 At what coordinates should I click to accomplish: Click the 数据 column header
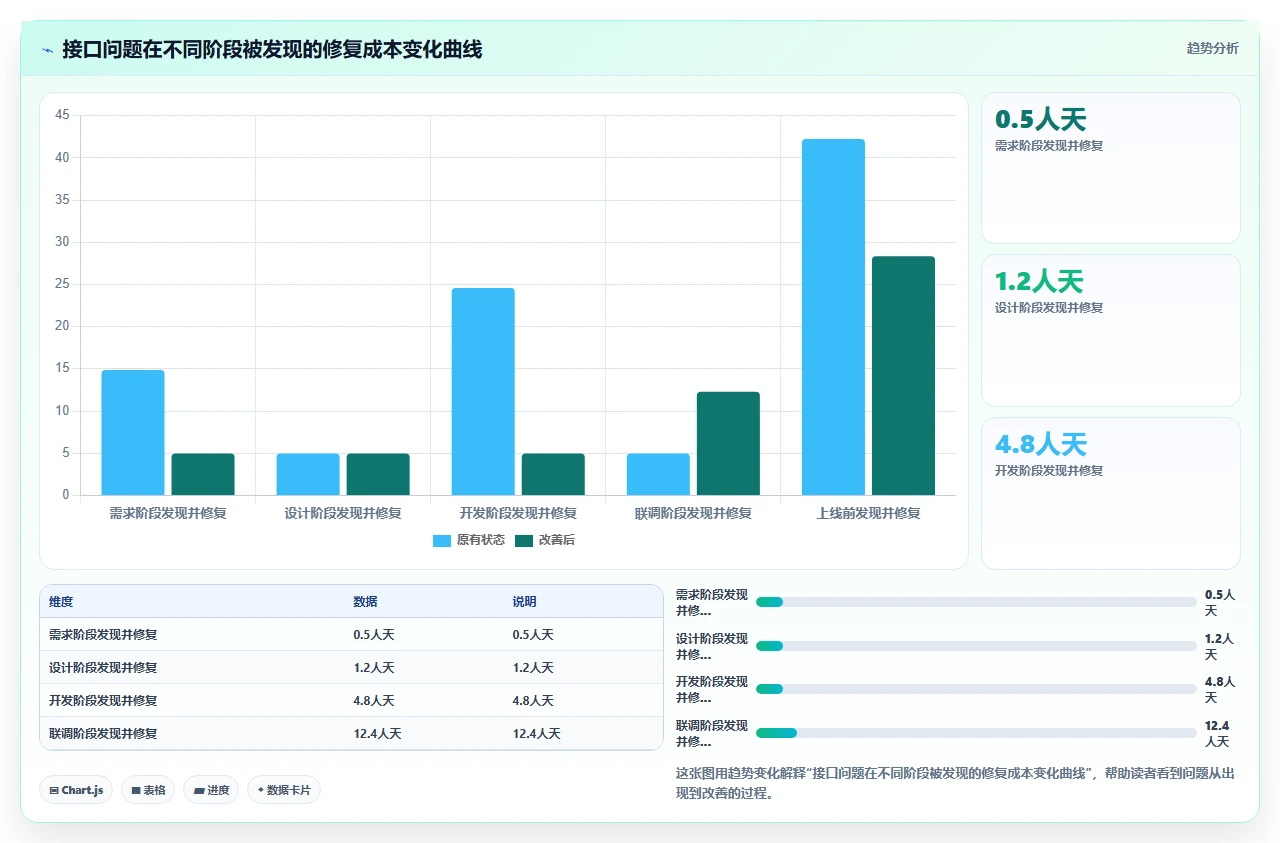(365, 602)
